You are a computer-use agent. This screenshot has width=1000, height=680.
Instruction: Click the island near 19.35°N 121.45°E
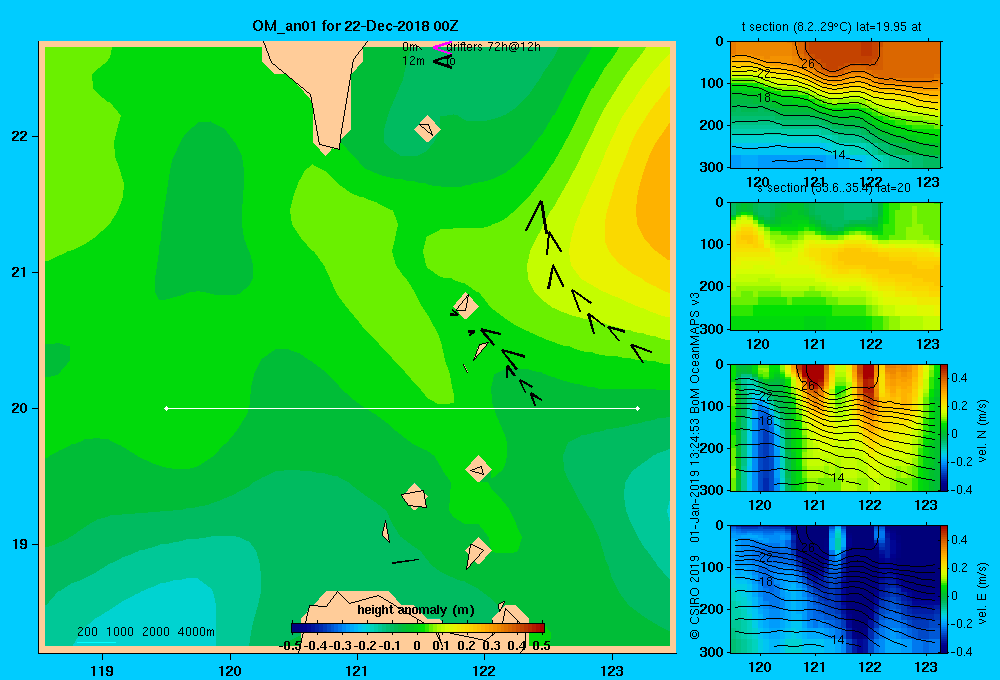click(415, 496)
